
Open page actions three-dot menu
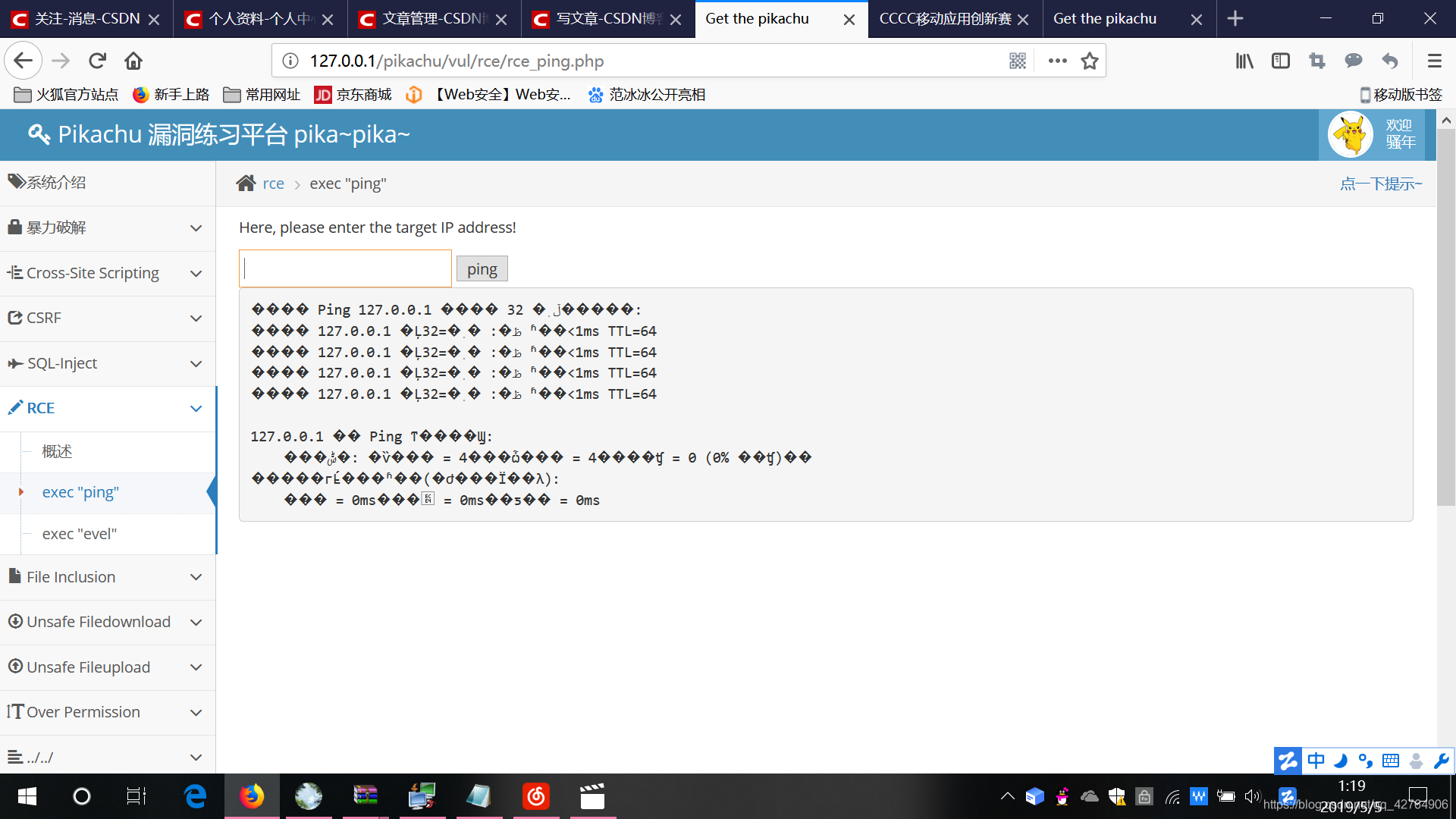click(x=1057, y=61)
